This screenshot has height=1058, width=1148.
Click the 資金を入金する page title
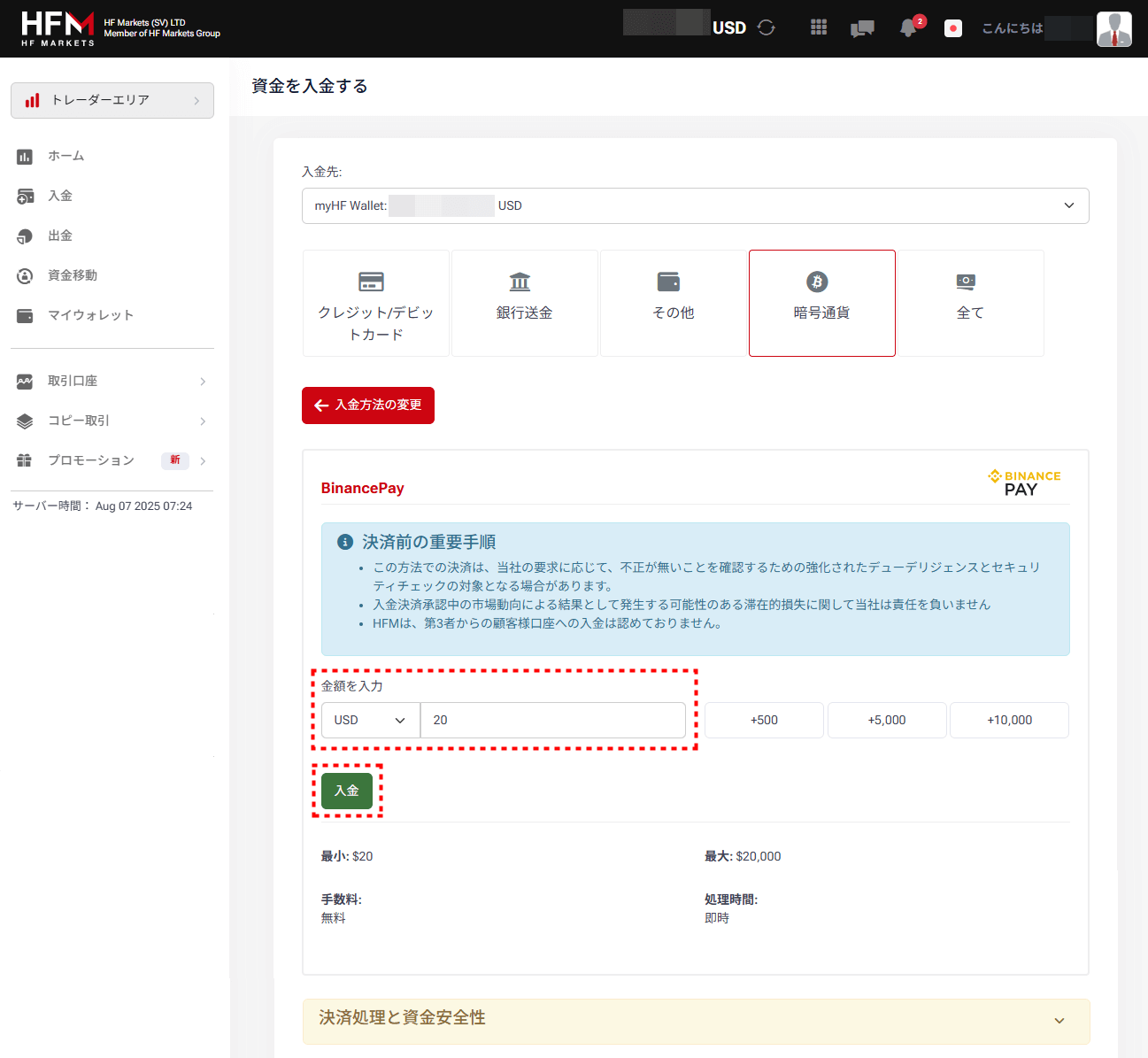[310, 86]
